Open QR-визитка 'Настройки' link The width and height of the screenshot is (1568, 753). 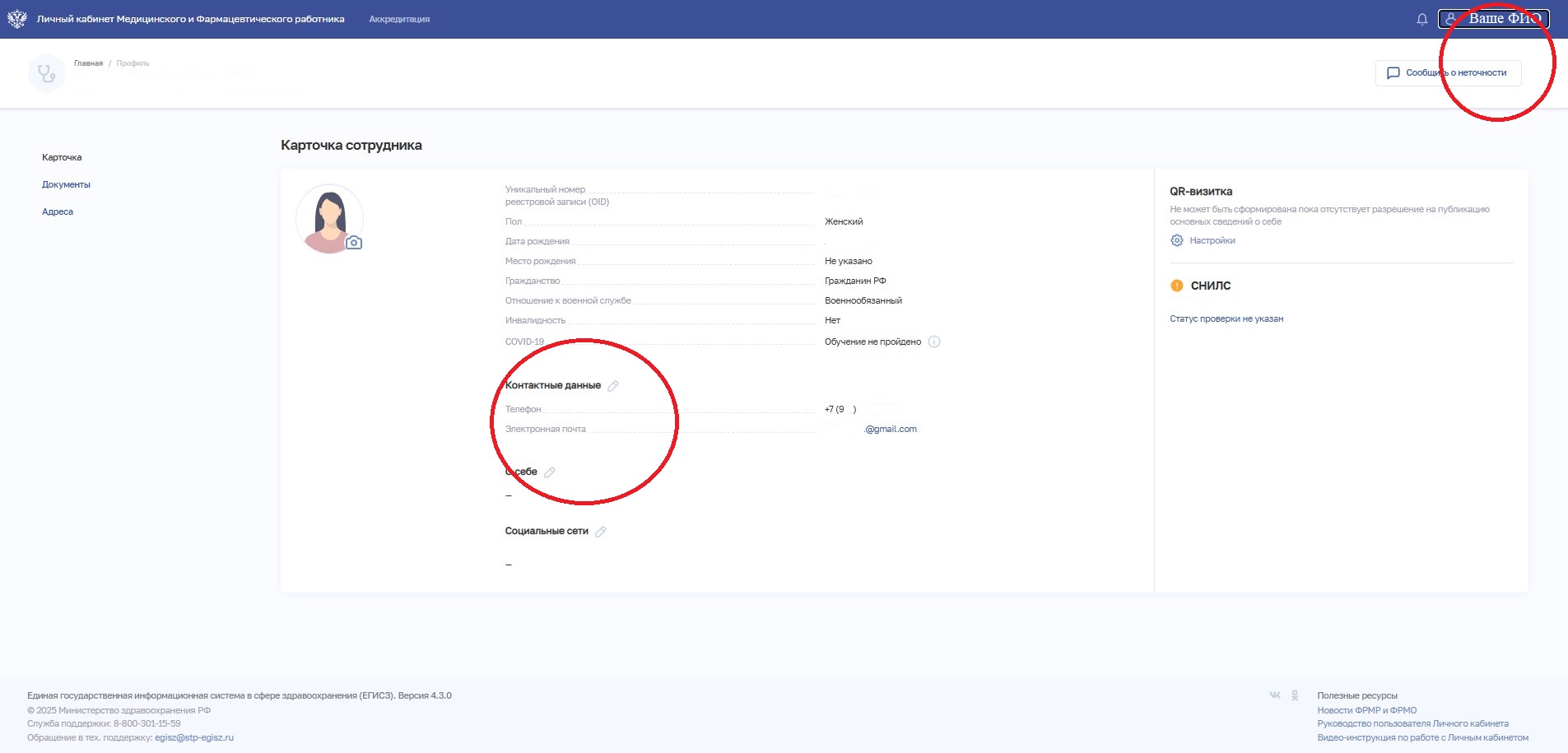(x=1212, y=240)
